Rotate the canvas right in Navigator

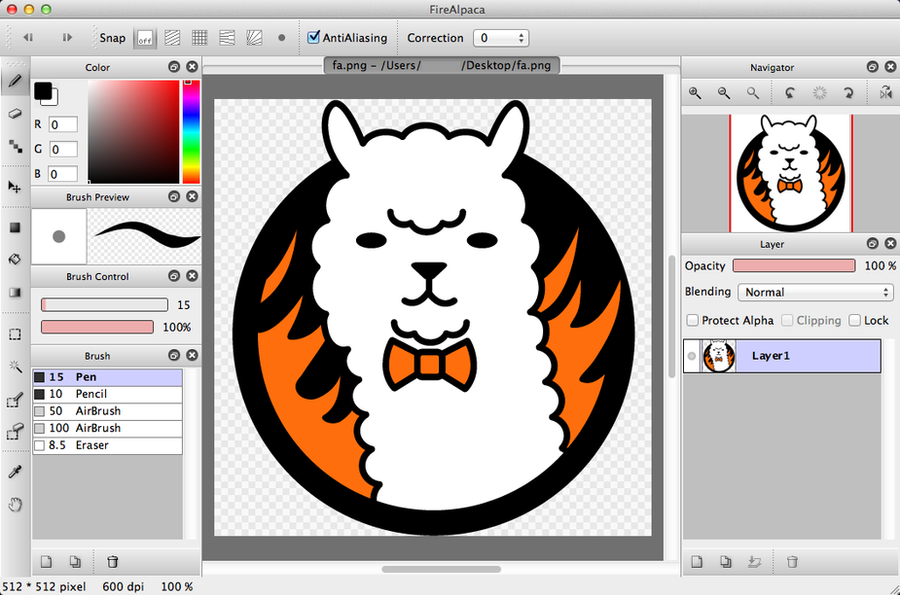pyautogui.click(x=848, y=93)
